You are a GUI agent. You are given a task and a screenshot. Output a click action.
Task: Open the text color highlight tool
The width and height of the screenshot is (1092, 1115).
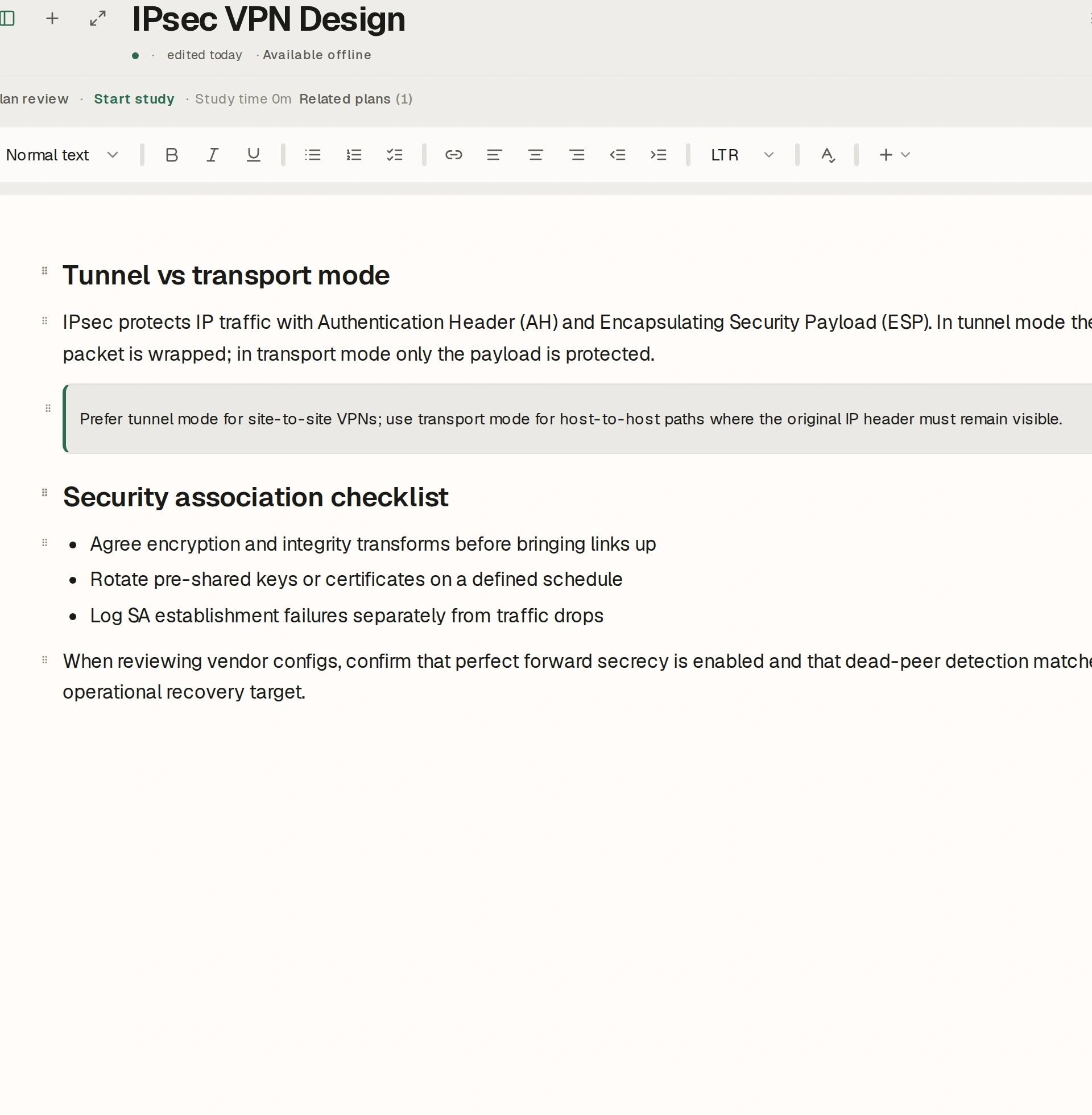pos(828,155)
